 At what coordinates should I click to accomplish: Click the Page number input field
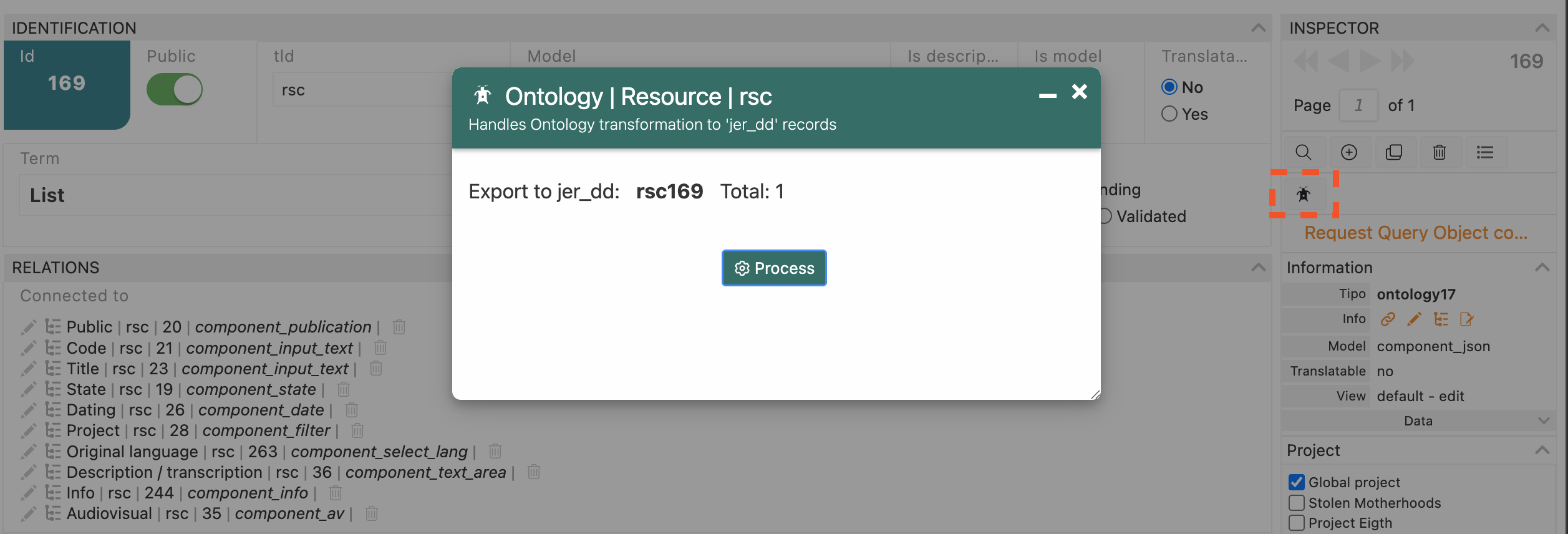tap(1358, 105)
